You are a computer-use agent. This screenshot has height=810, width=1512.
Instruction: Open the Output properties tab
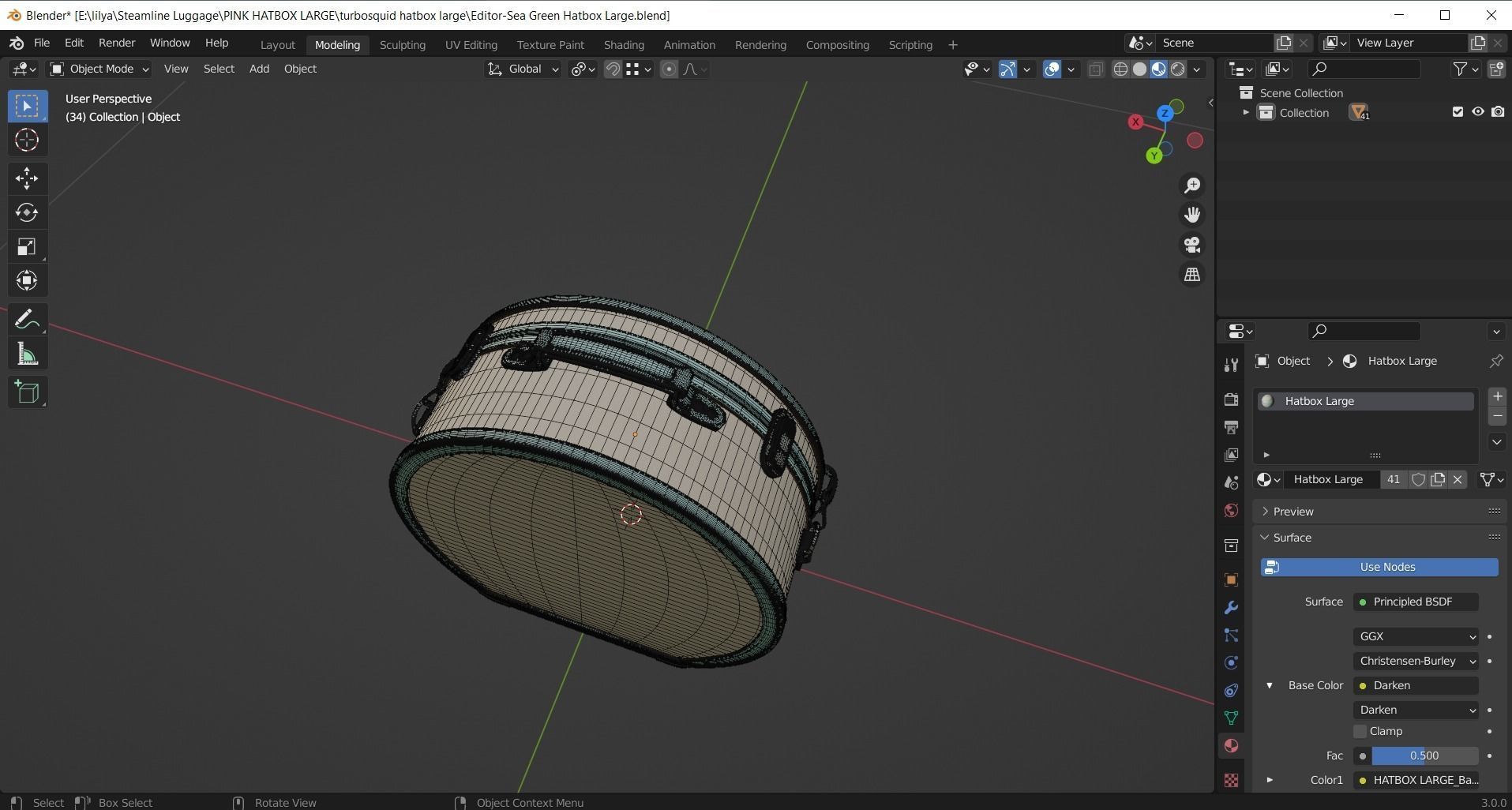(x=1231, y=427)
